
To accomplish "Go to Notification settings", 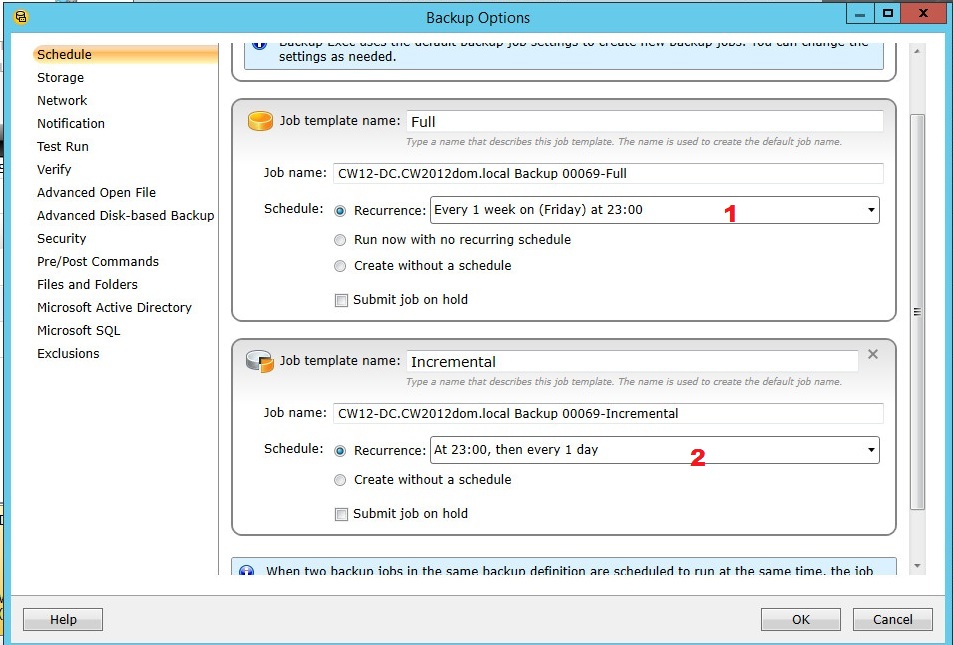I will tap(70, 124).
